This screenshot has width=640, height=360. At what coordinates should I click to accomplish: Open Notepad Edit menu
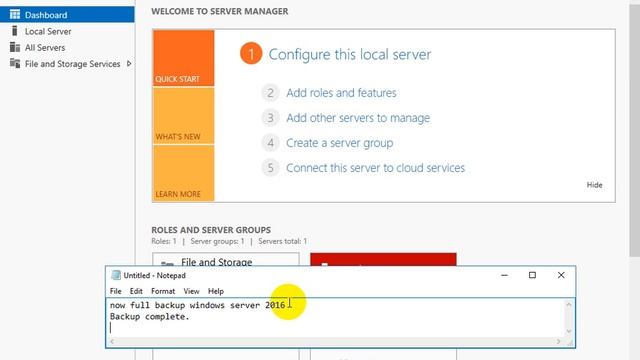coord(136,291)
